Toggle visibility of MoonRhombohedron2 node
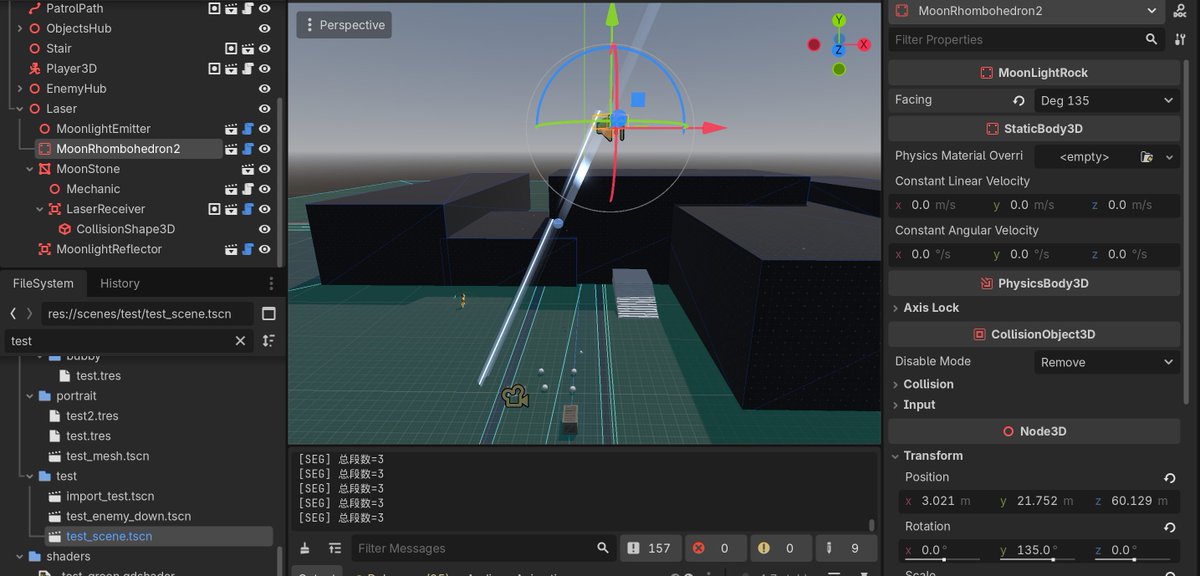1200x576 pixels. [265, 149]
